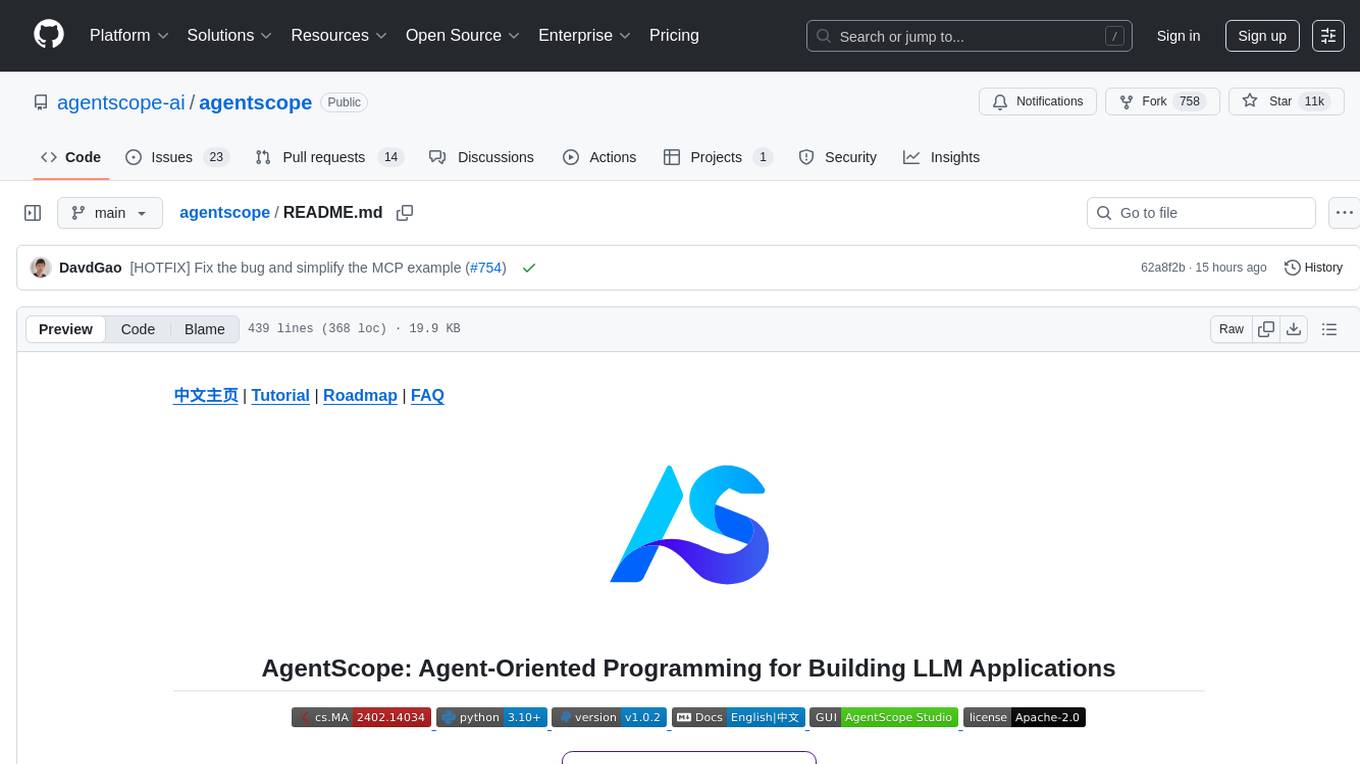Switch to the Insights tab
1360x764 pixels.
941,157
